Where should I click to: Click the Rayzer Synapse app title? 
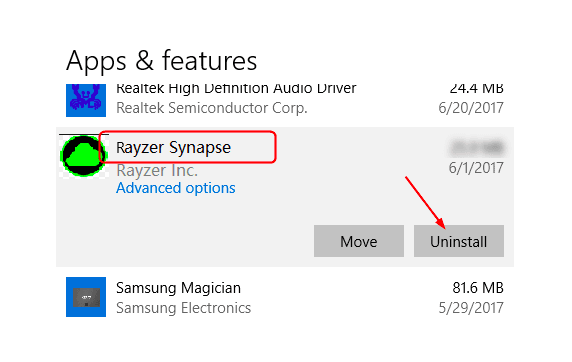(x=173, y=147)
